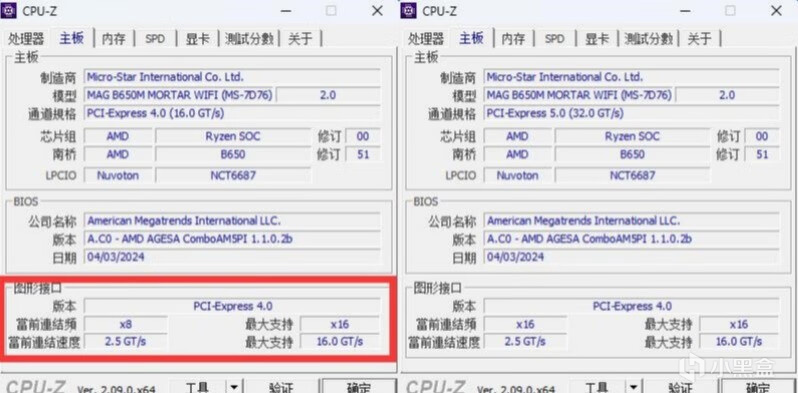The height and width of the screenshot is (393, 798).
Task: Click BIOS date 04/03/2024 in left window
Action: [x=232, y=257]
